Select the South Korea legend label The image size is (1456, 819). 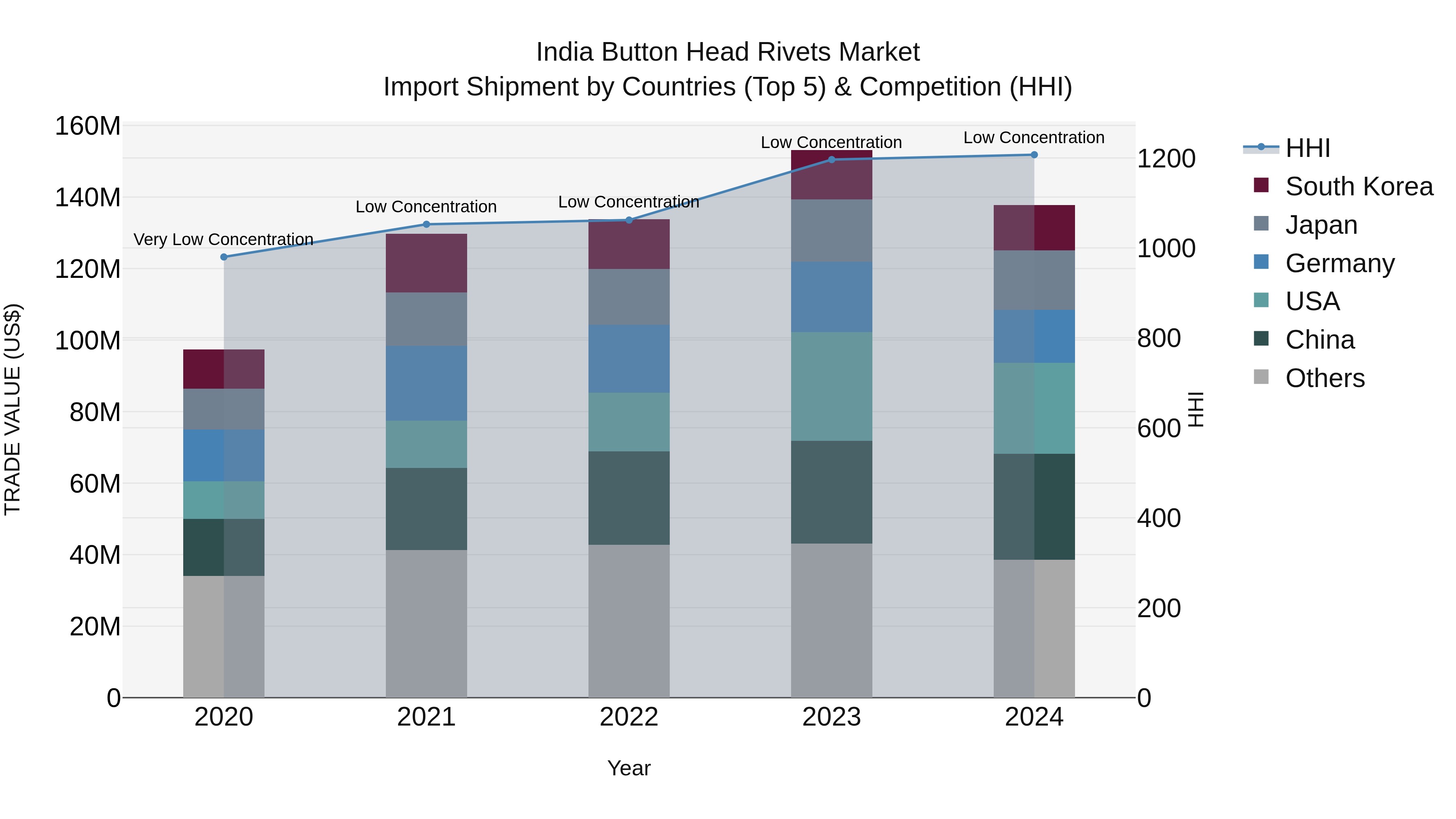click(x=1359, y=186)
